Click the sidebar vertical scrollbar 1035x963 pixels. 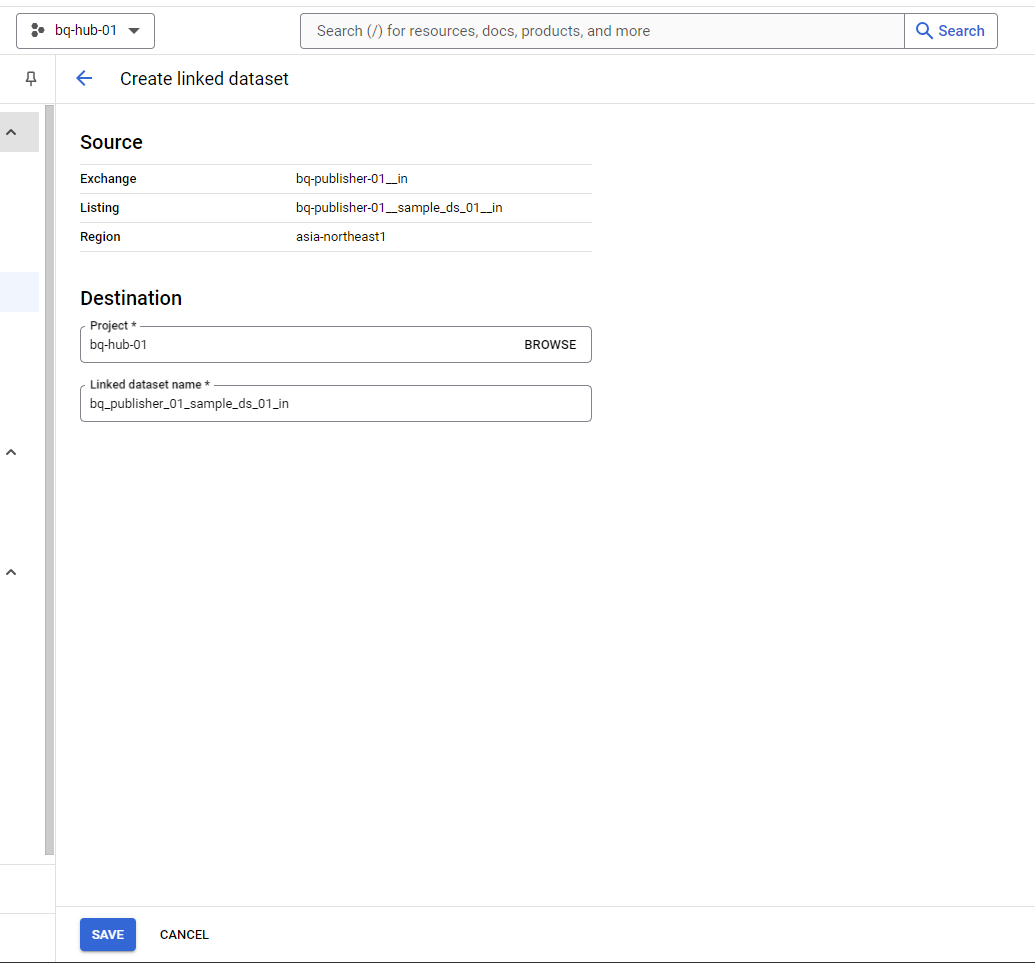click(50, 479)
